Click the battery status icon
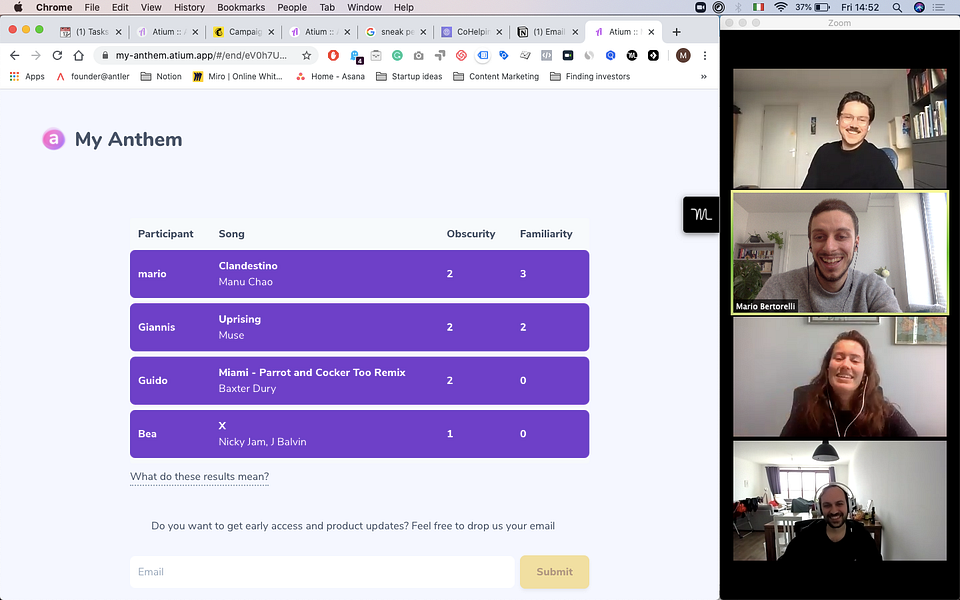 (822, 7)
